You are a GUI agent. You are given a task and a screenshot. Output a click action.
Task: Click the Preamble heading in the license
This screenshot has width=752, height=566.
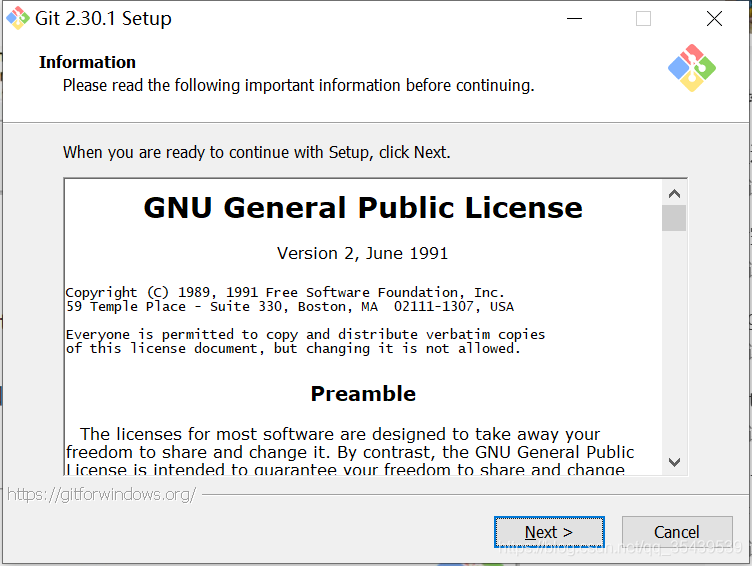(x=363, y=394)
